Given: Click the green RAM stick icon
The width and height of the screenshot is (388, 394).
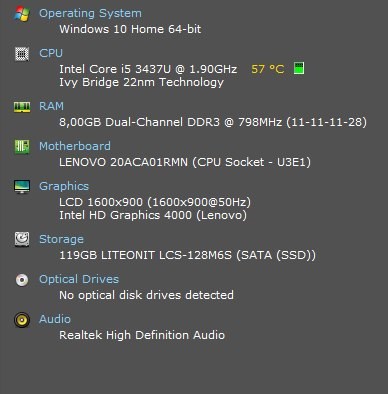Looking at the screenshot, I should 22,107.
